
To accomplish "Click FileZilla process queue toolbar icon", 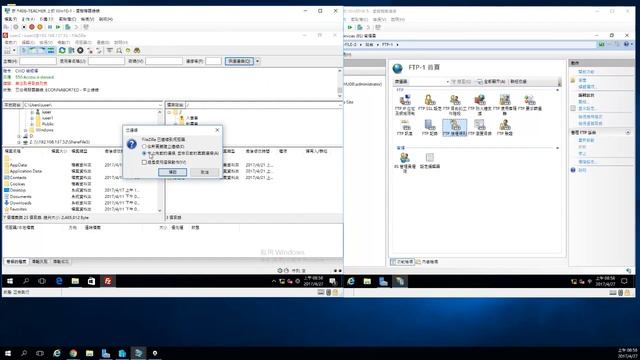I will click(71, 50).
